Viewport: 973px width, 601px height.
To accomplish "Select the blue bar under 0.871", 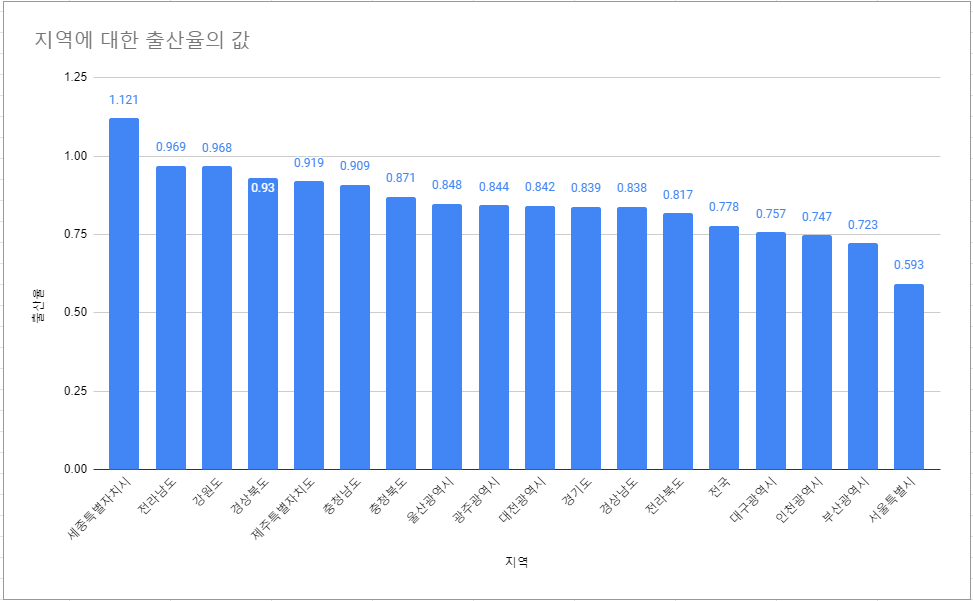I will click(x=401, y=333).
